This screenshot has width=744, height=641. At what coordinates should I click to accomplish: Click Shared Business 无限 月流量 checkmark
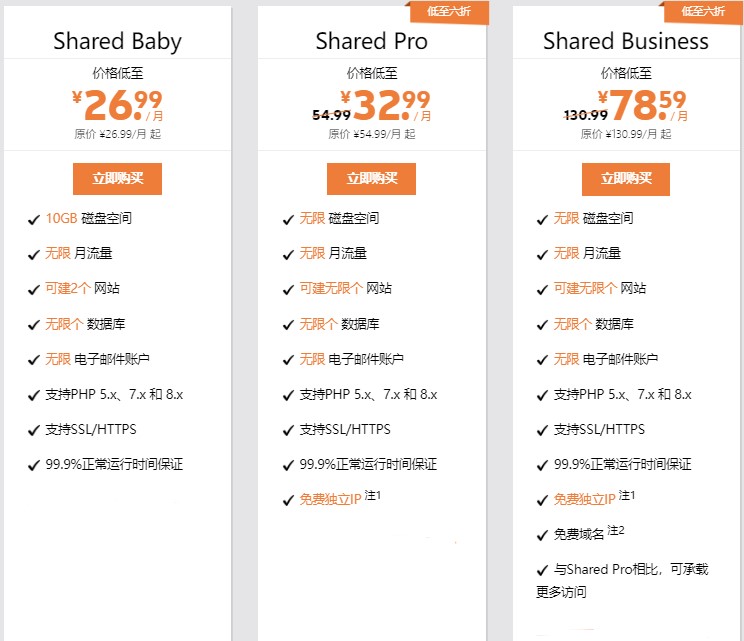(x=542, y=254)
